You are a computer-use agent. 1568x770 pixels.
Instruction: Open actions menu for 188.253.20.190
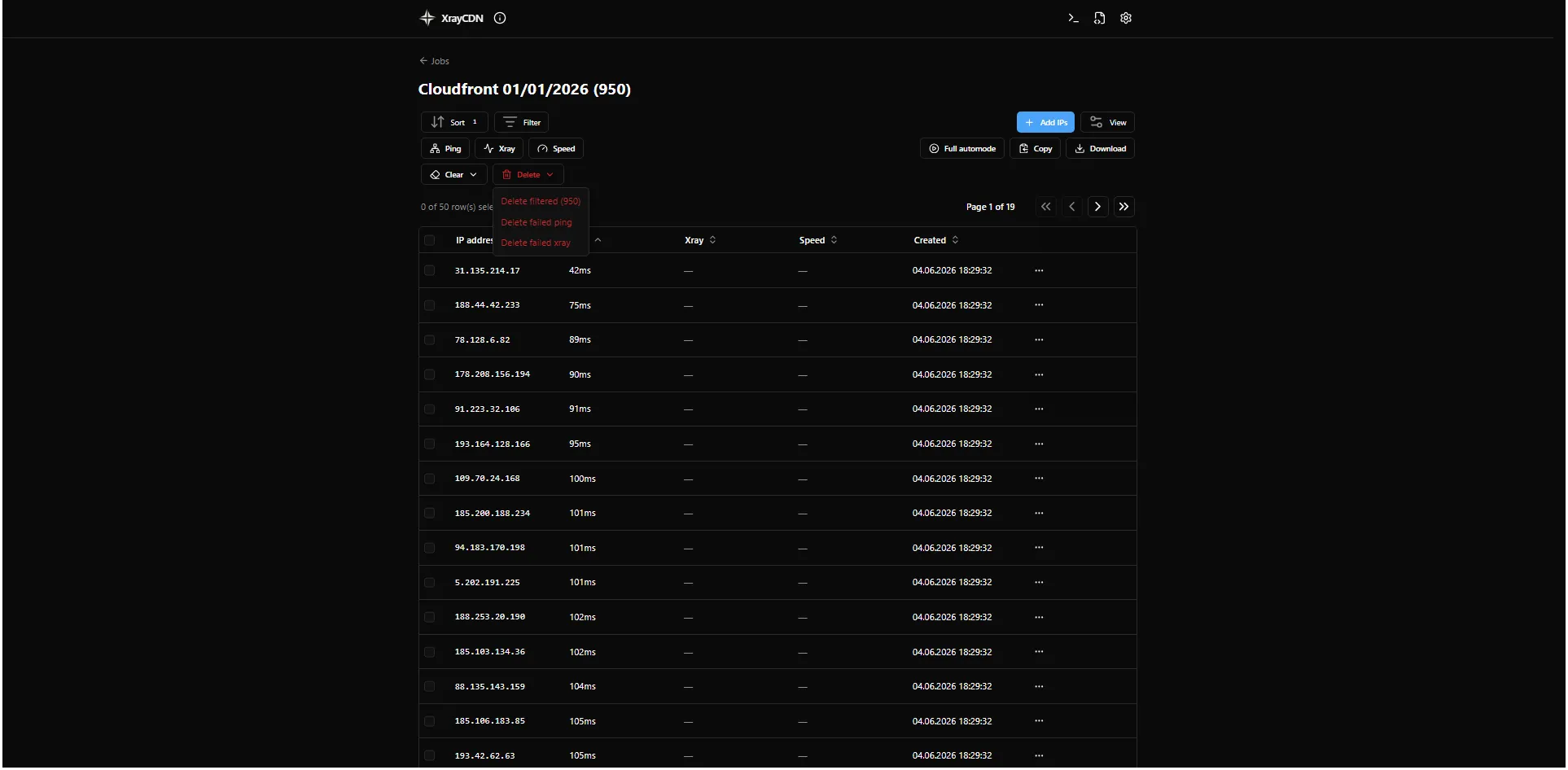(1039, 617)
